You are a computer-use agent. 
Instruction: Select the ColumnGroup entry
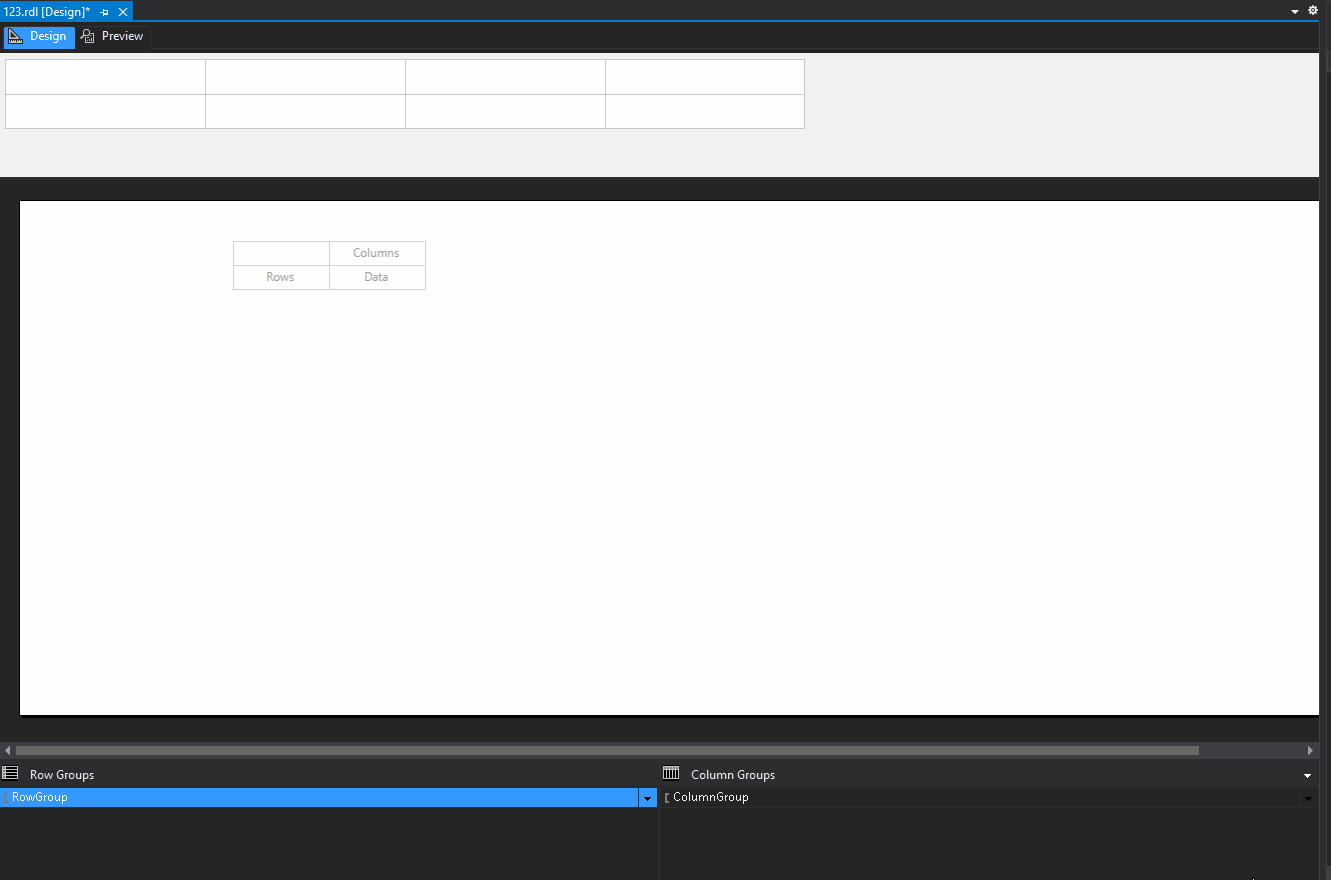click(x=980, y=798)
